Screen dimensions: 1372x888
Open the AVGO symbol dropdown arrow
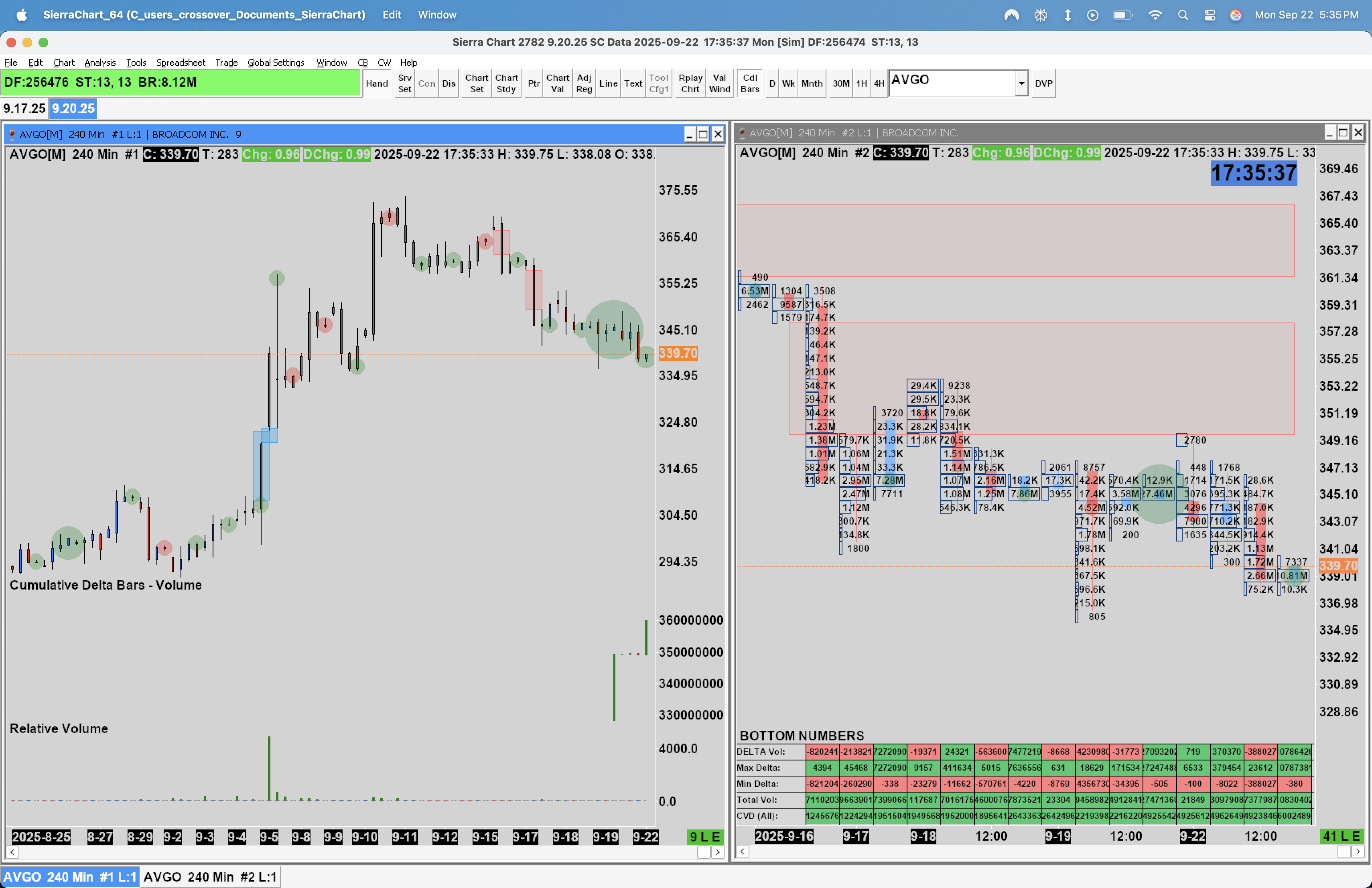click(x=1020, y=83)
